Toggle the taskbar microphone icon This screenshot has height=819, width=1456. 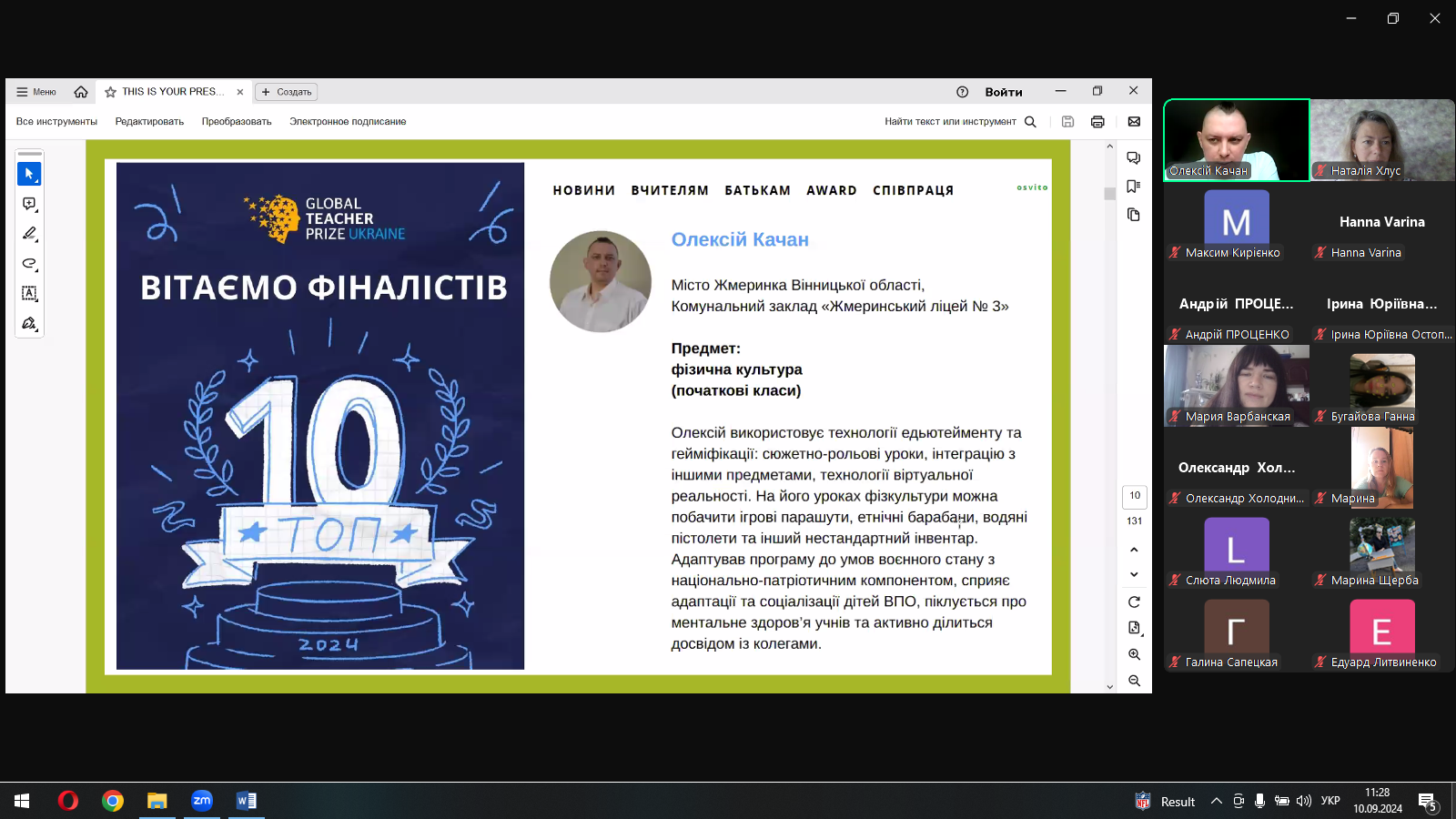(1259, 801)
